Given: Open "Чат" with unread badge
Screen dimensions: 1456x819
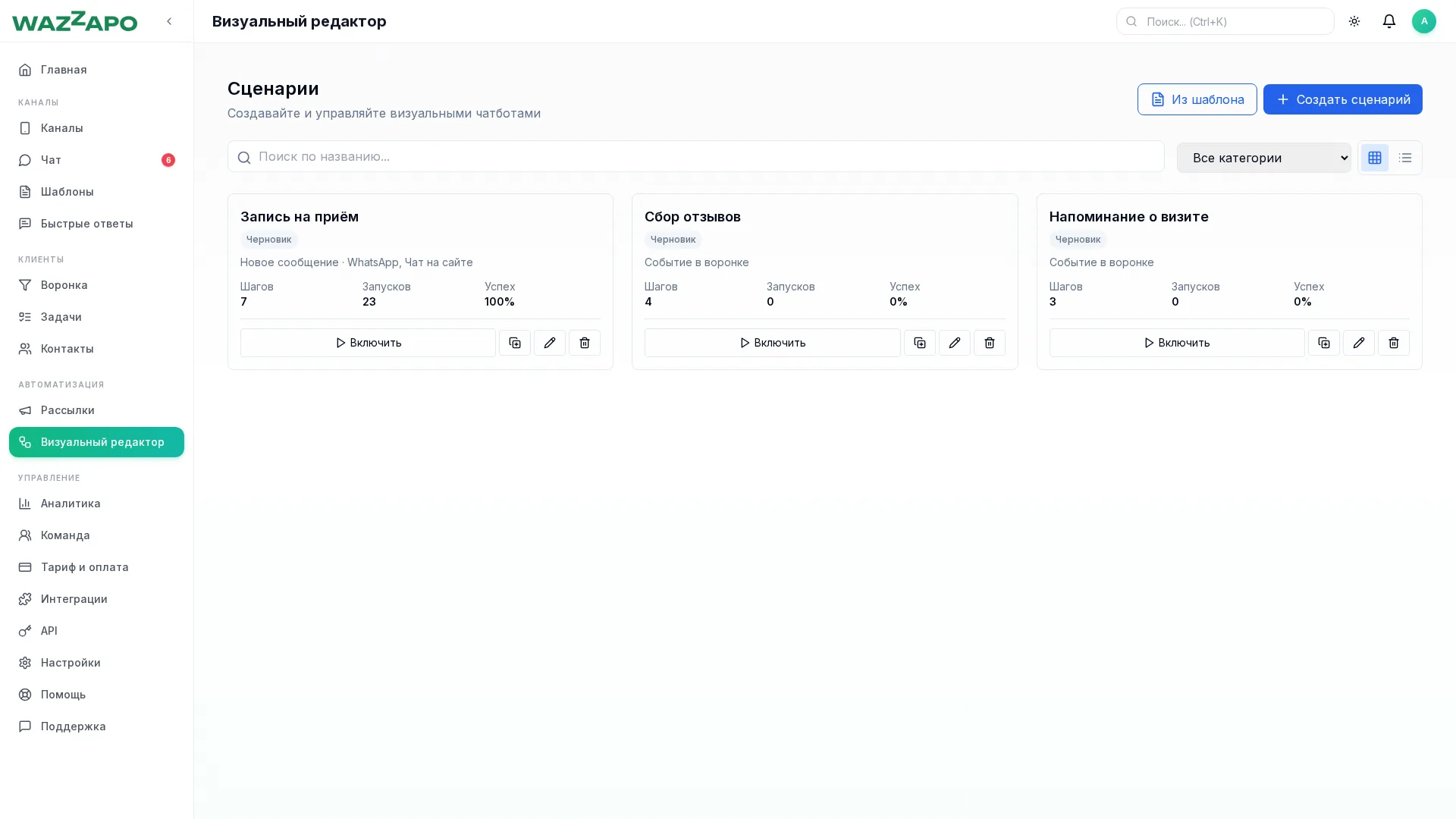Looking at the screenshot, I should (x=96, y=160).
